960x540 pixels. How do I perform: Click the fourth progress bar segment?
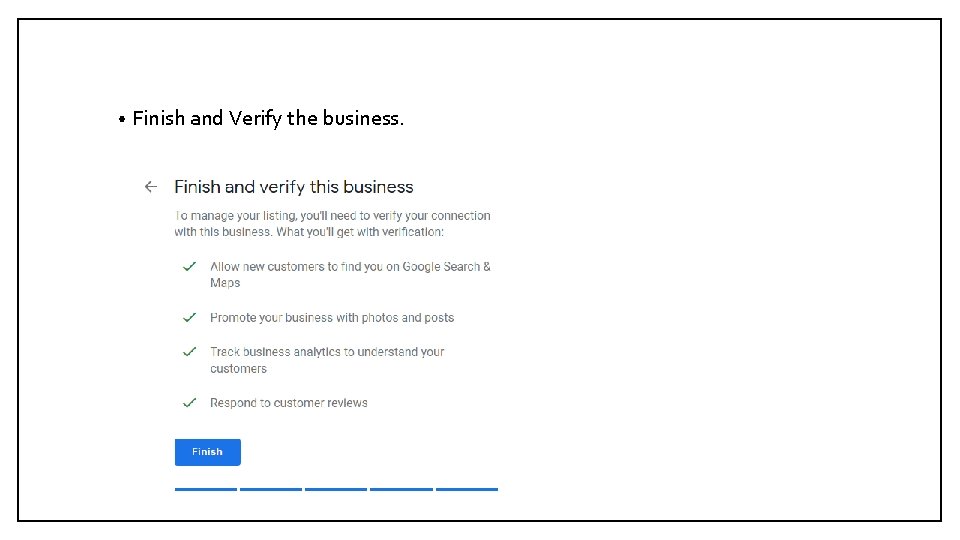pos(401,489)
